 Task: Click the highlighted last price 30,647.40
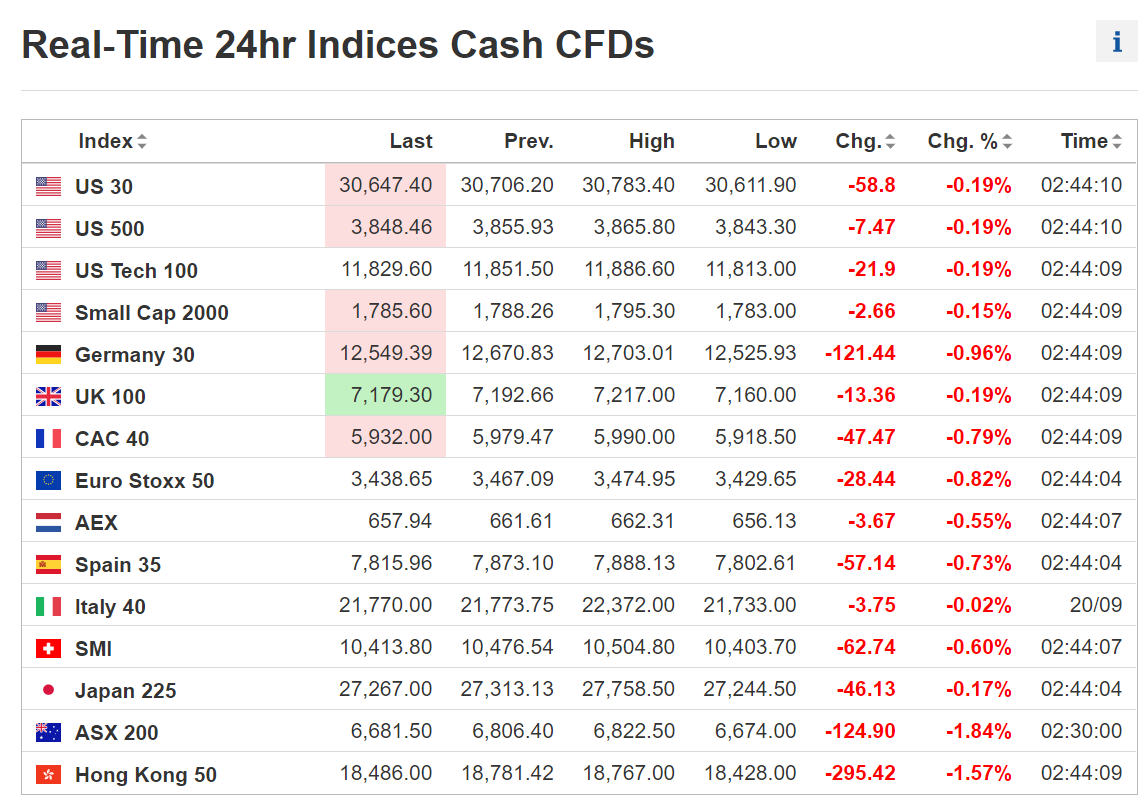point(386,185)
